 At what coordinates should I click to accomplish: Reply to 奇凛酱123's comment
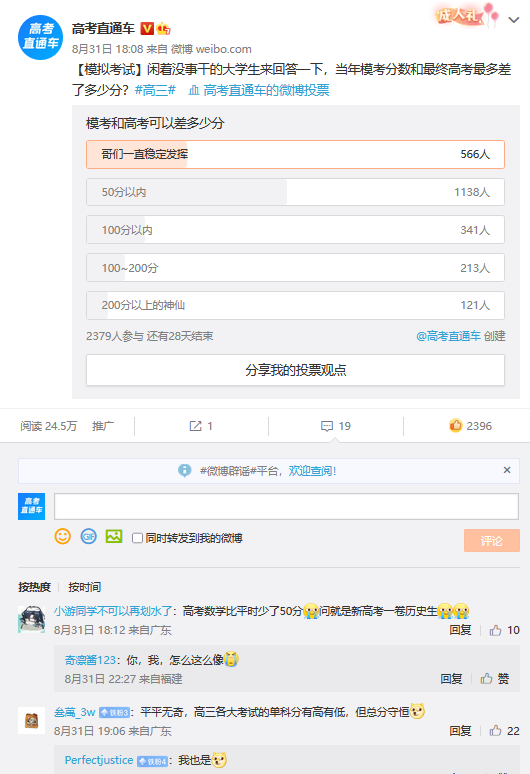[x=451, y=679]
